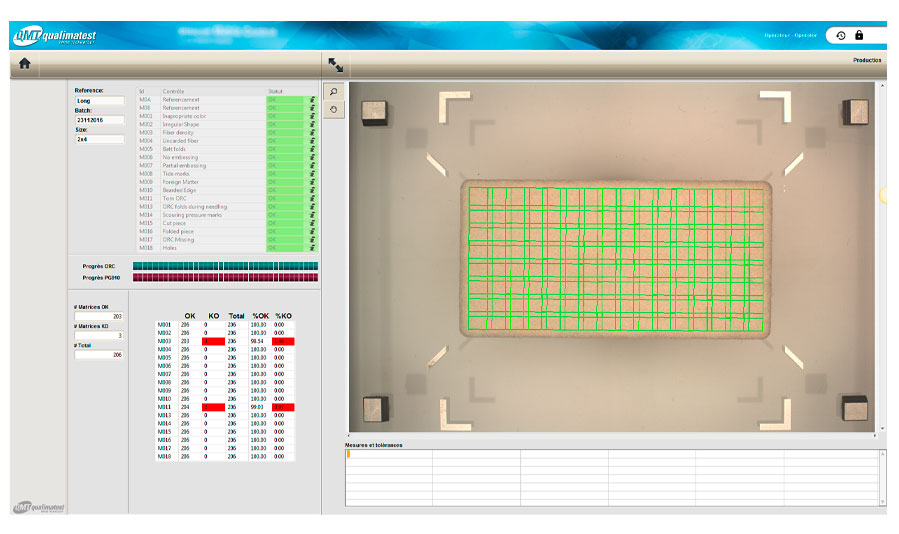The width and height of the screenshot is (899, 534).
Task: Click the Progrès PG010 progress bar
Action: pos(225,277)
